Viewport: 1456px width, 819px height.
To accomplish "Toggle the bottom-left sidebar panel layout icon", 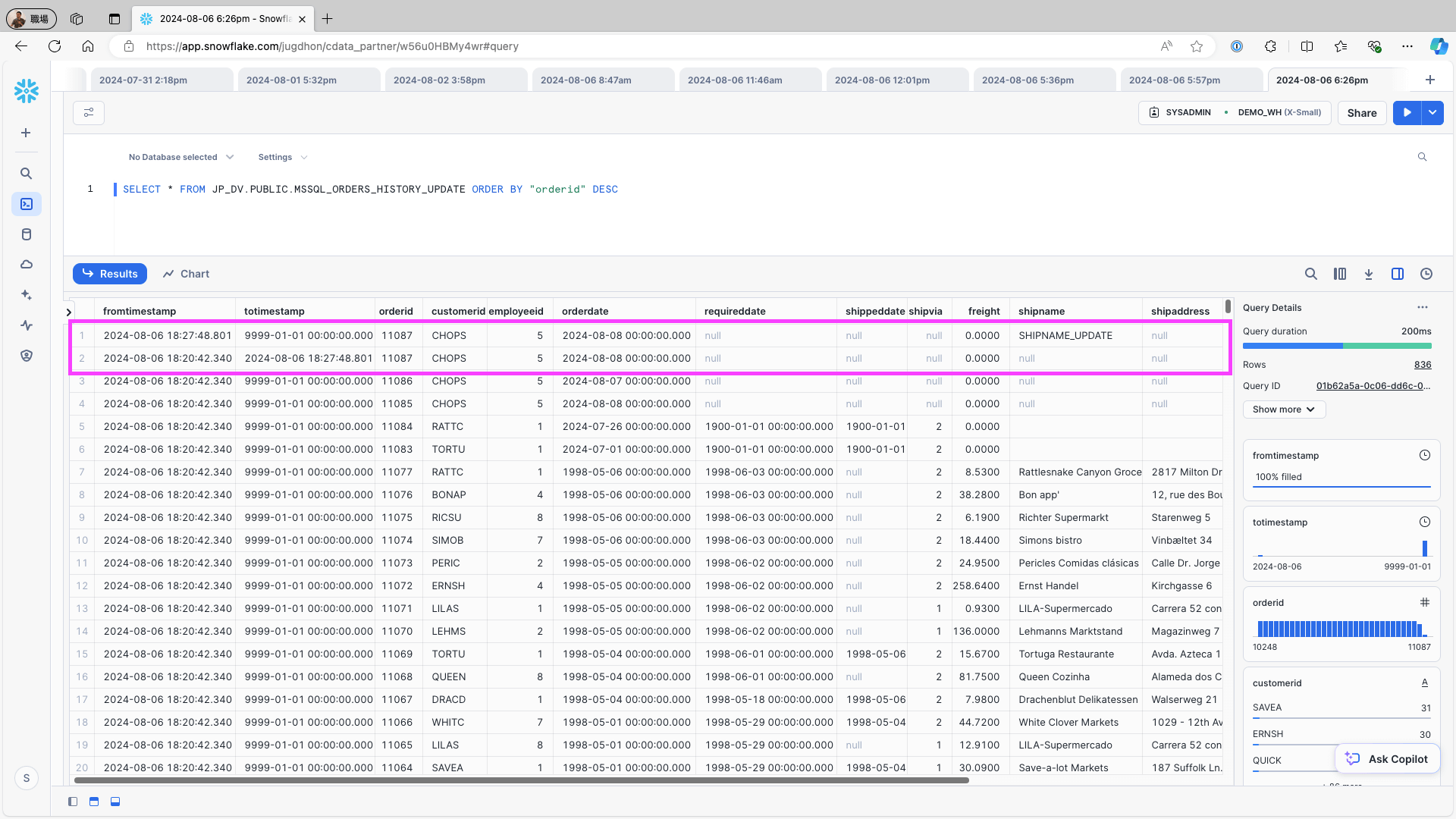I will coord(73,802).
